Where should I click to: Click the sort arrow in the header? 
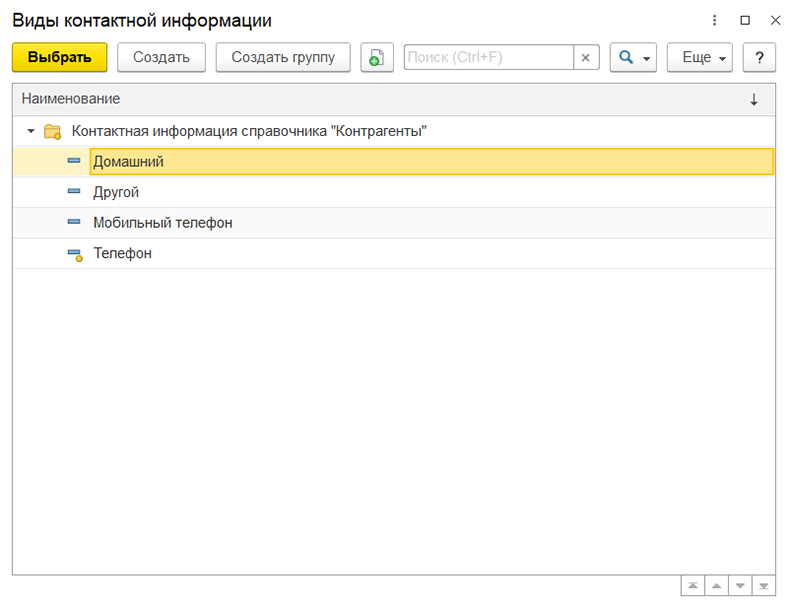coord(754,99)
